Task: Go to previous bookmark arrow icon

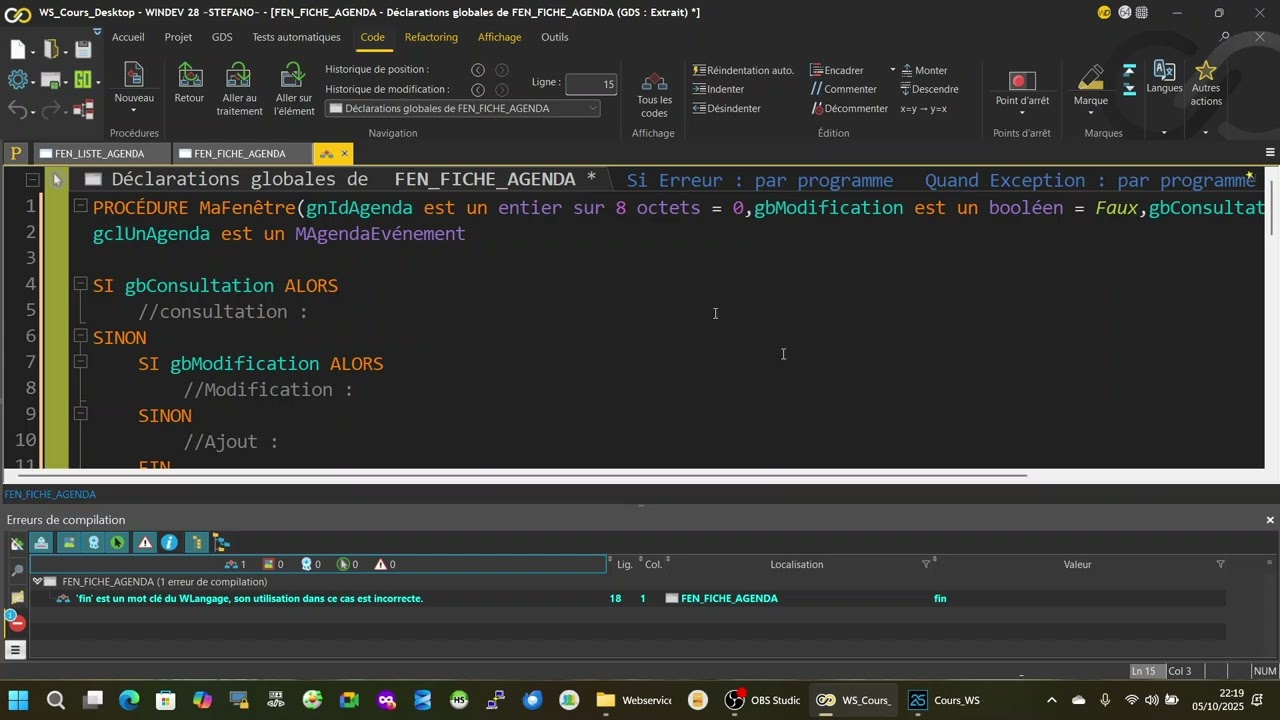Action: tap(1130, 71)
